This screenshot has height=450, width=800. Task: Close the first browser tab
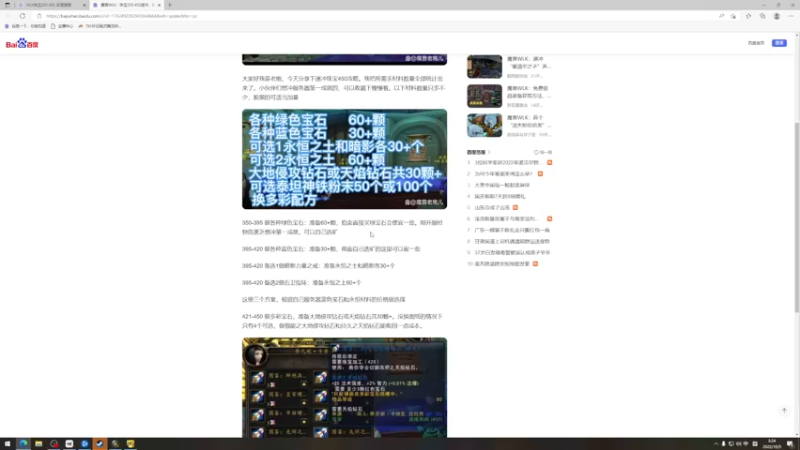[x=84, y=5]
